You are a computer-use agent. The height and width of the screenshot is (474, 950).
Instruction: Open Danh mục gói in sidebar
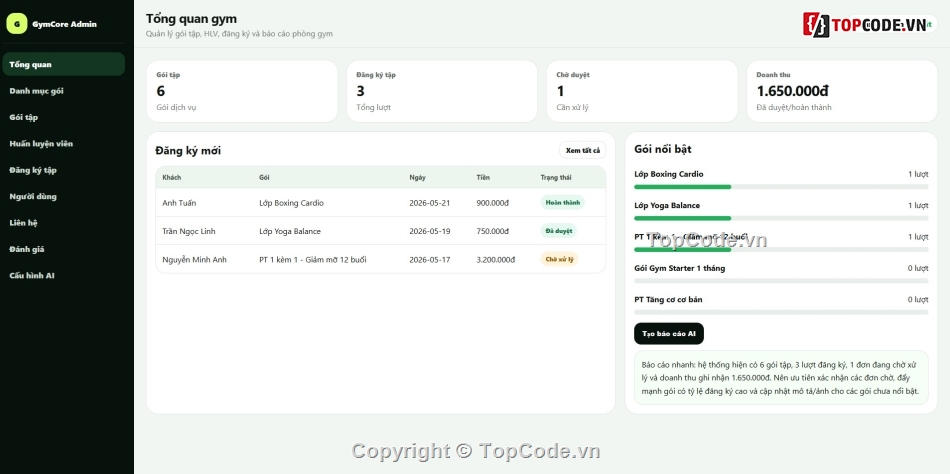coord(64,91)
